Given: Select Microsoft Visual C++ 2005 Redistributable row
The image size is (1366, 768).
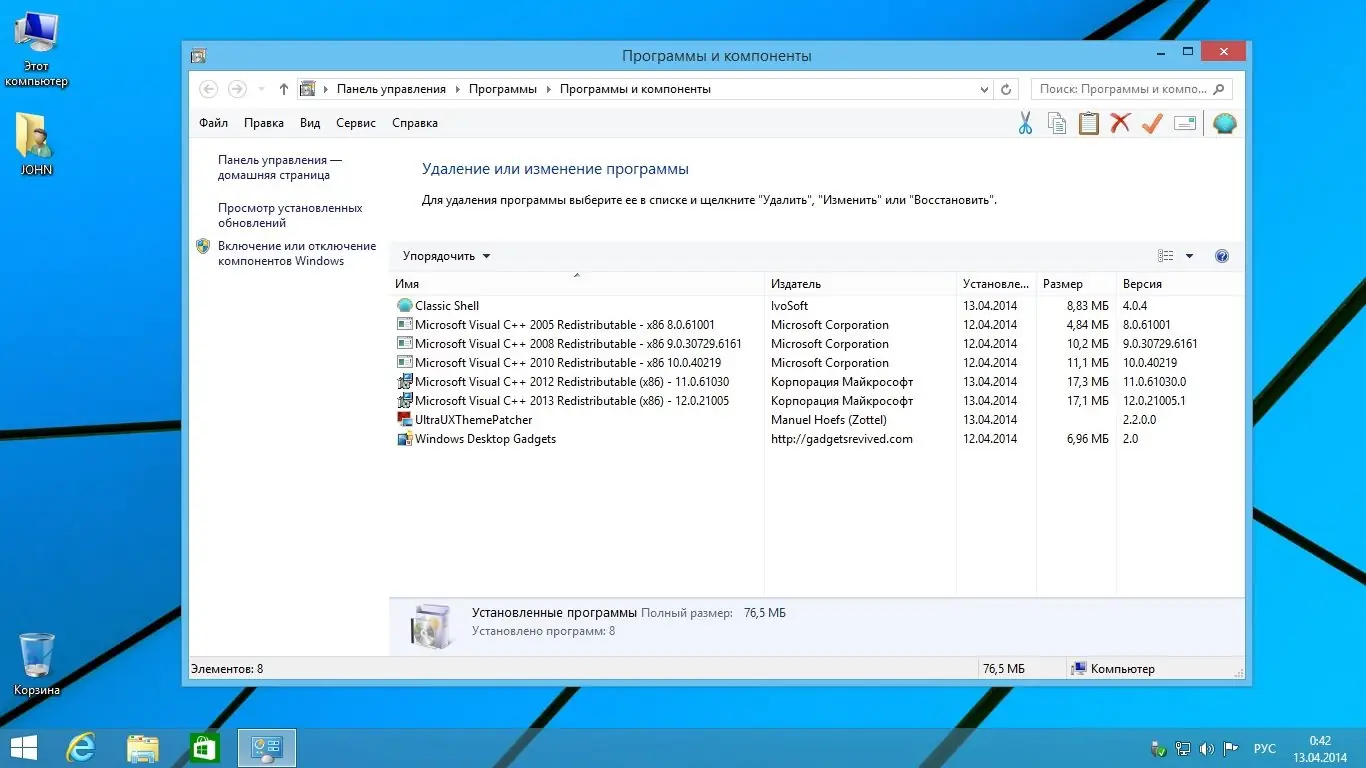Looking at the screenshot, I should click(x=816, y=325).
